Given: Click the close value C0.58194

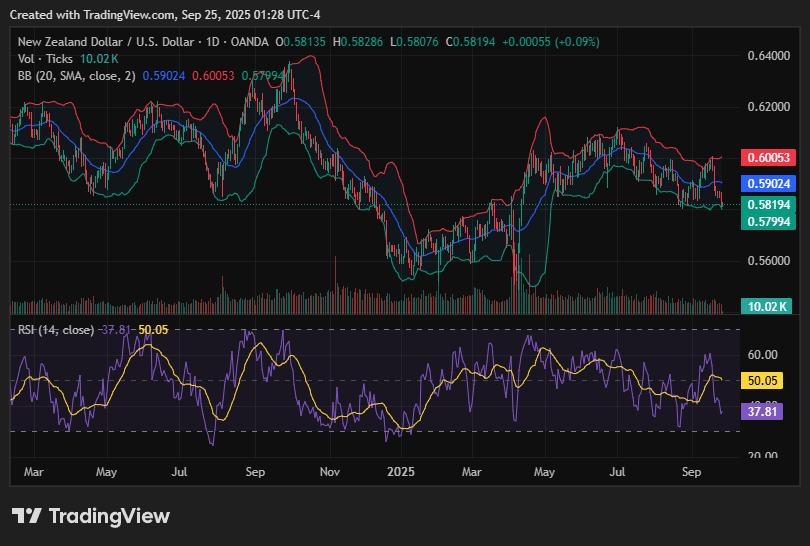Looking at the screenshot, I should [470, 42].
